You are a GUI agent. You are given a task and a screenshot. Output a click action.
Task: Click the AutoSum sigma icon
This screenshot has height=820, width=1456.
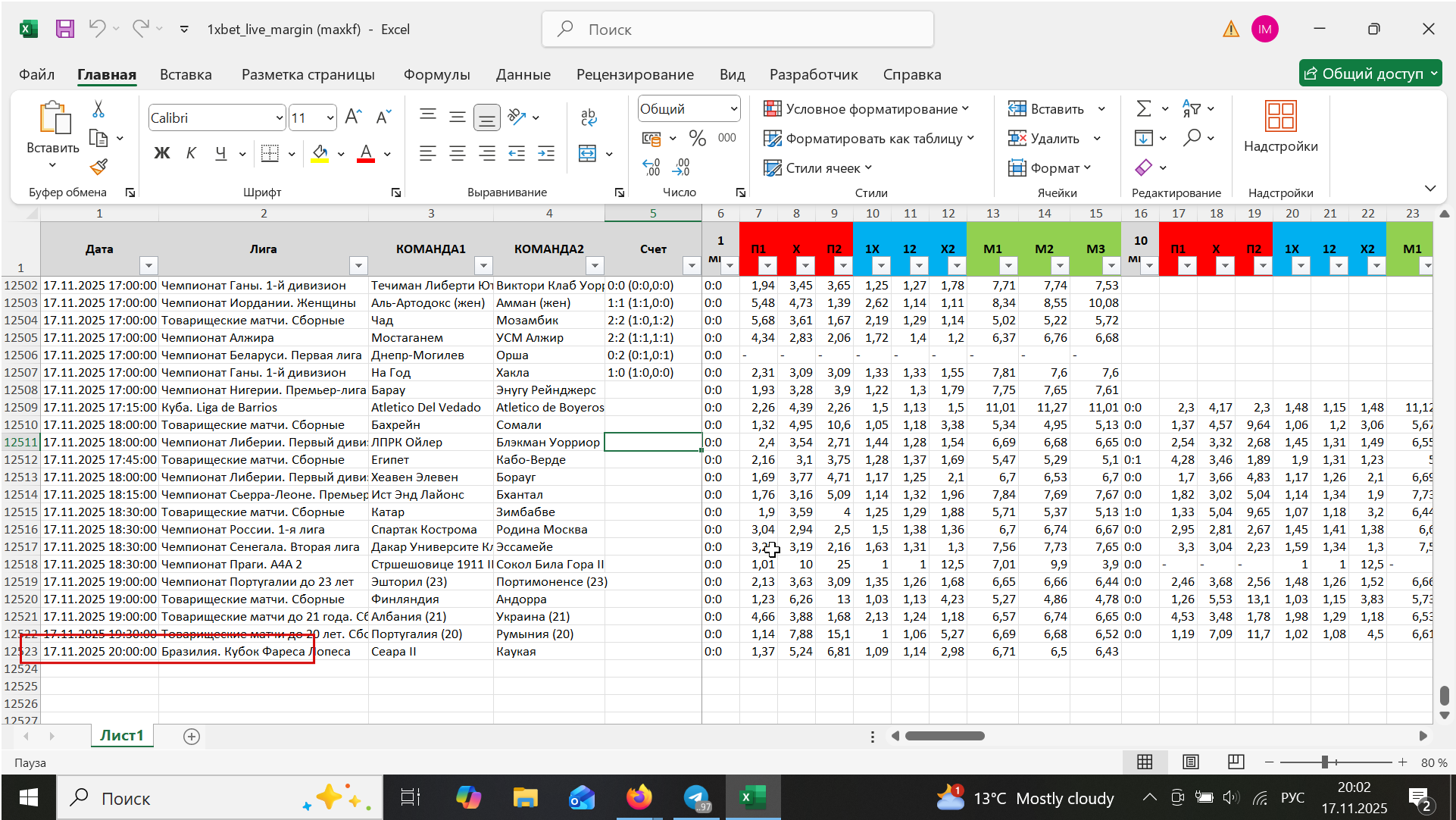[1144, 109]
